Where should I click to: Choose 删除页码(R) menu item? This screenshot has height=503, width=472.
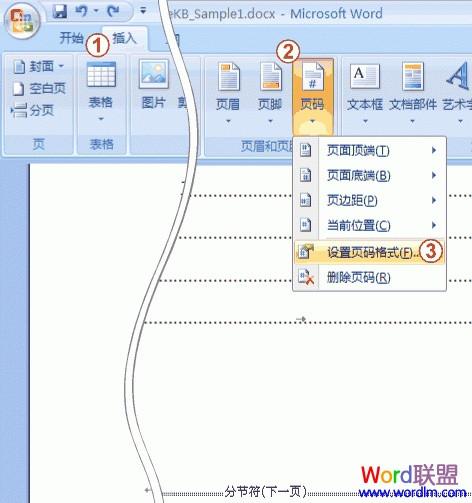click(369, 277)
